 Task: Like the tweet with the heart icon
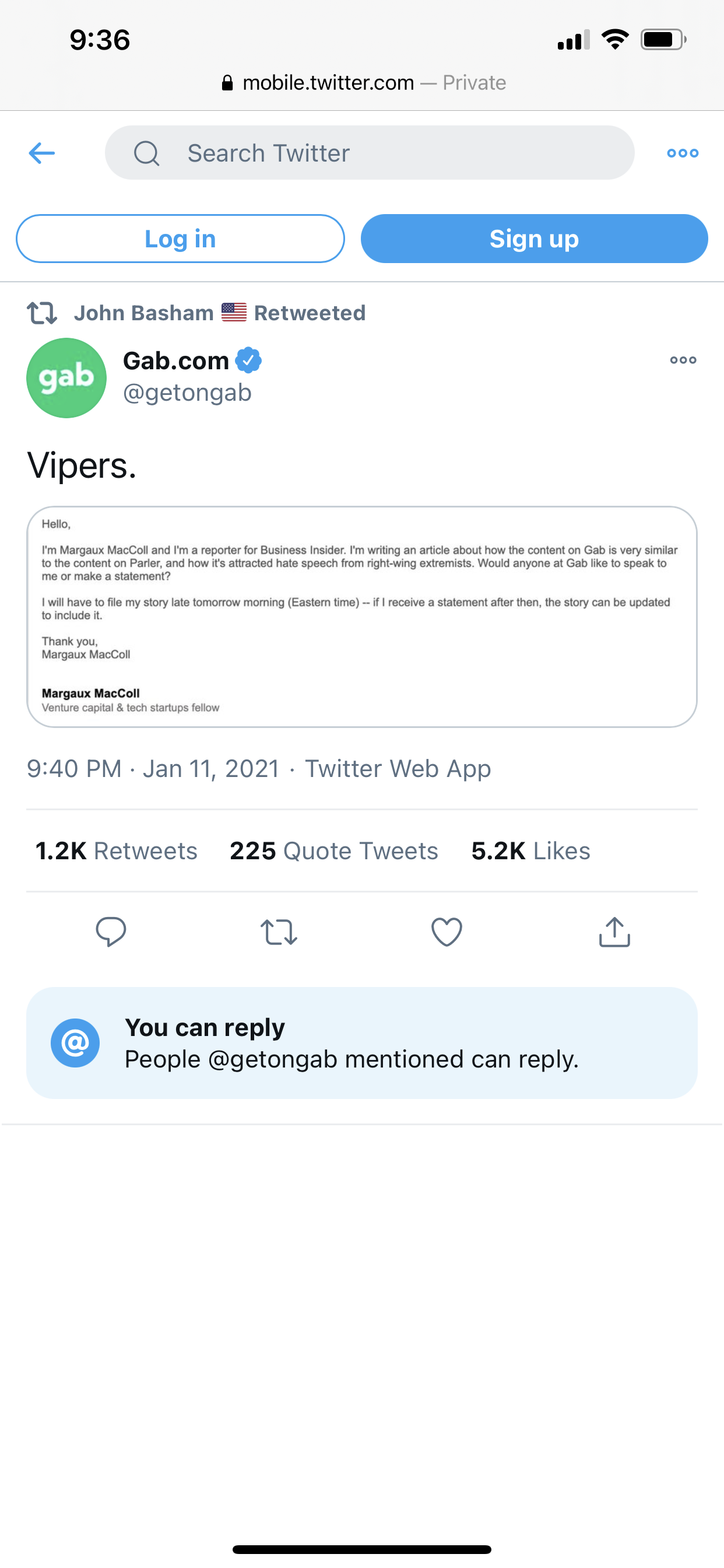pos(447,932)
